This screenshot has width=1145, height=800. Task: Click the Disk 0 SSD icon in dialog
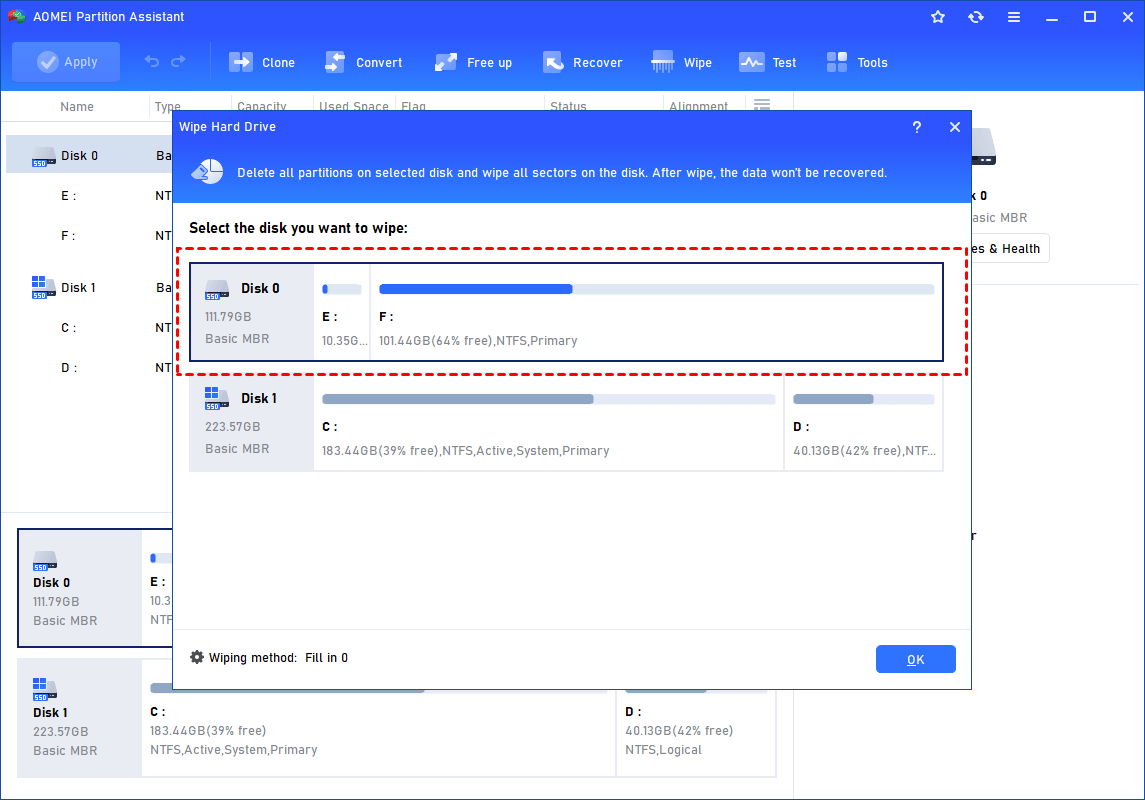click(217, 290)
